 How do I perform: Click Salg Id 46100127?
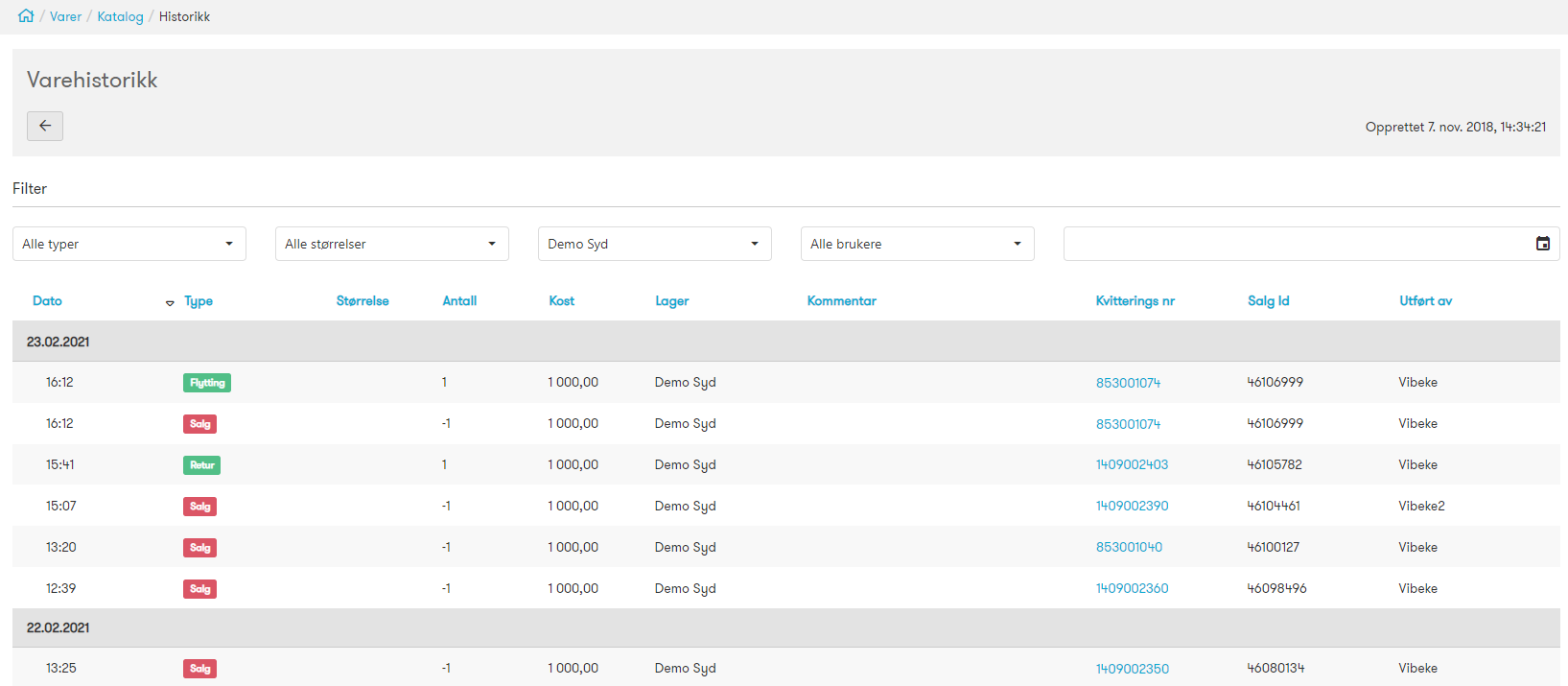tap(1274, 547)
